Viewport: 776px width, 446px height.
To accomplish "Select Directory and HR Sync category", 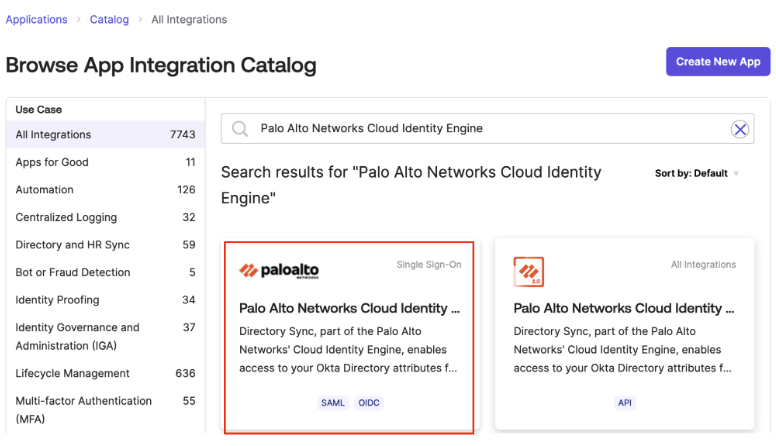I will coord(105,245).
